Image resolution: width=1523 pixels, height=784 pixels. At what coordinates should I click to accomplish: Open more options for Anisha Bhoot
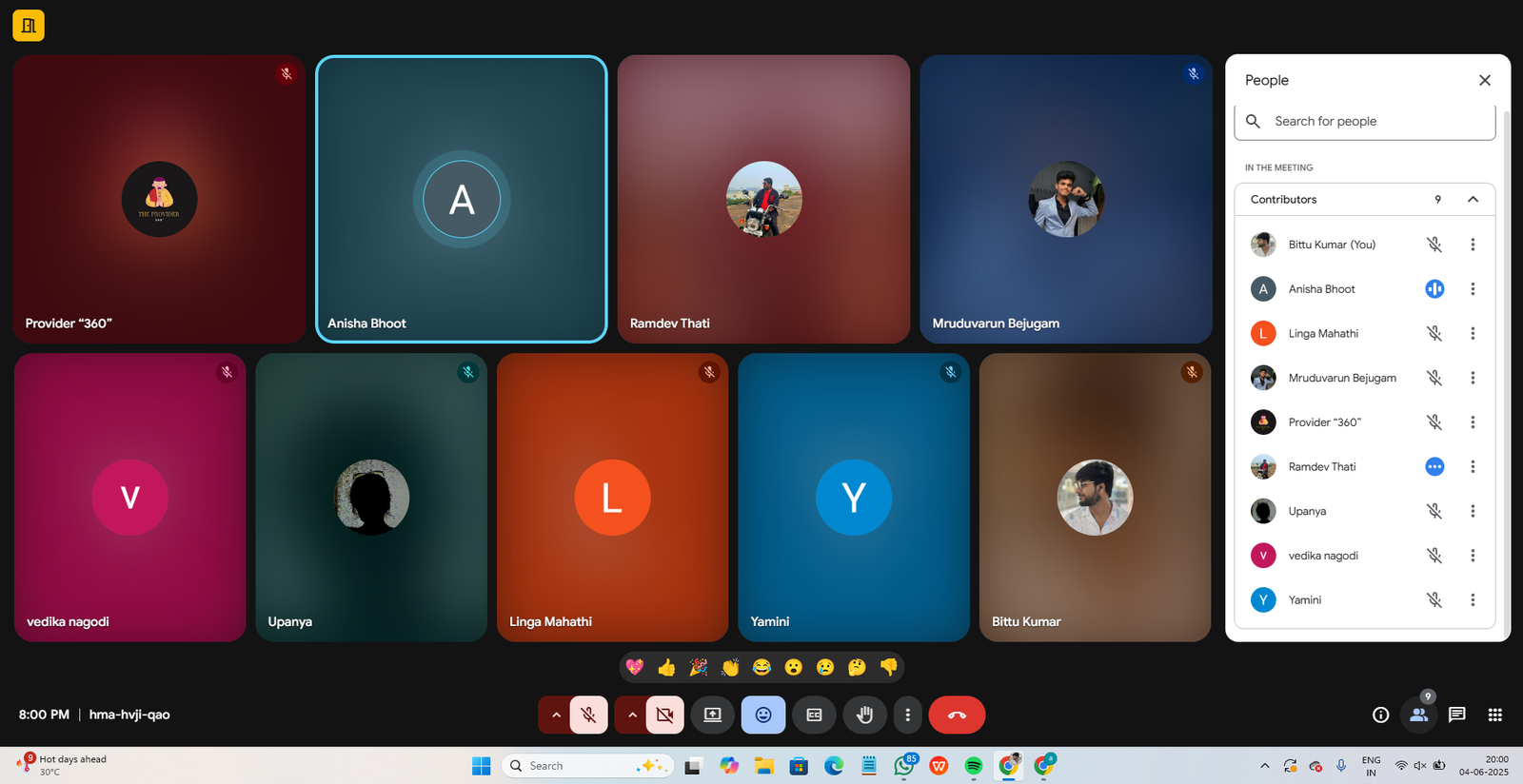pyautogui.click(x=1473, y=289)
